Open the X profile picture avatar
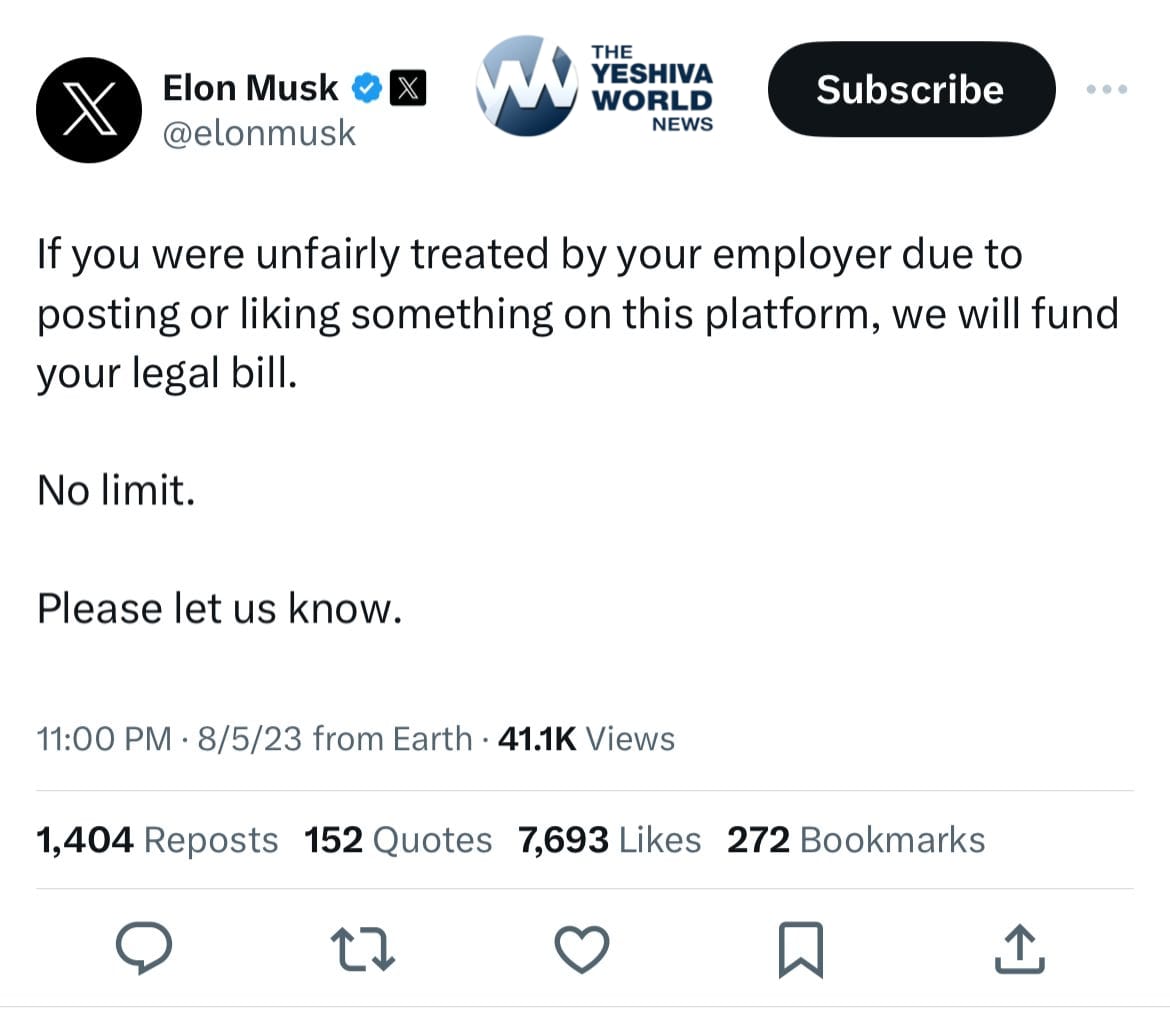This screenshot has height=1014, width=1170. (x=89, y=110)
